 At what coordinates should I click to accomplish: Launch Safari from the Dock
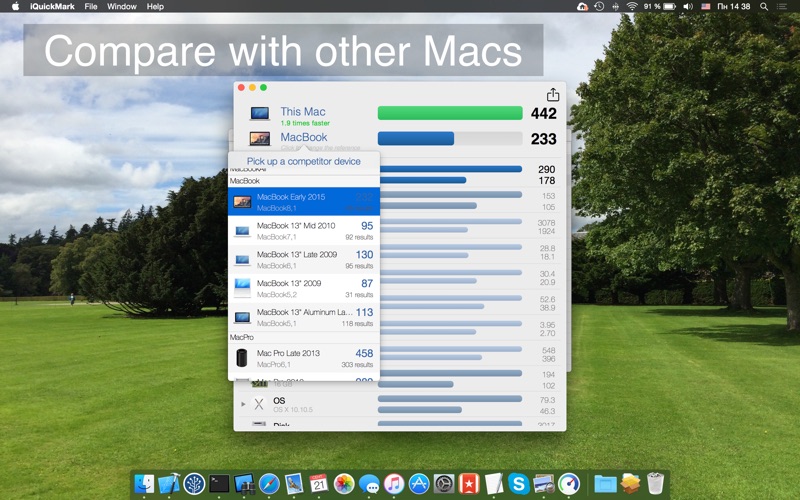pos(269,483)
